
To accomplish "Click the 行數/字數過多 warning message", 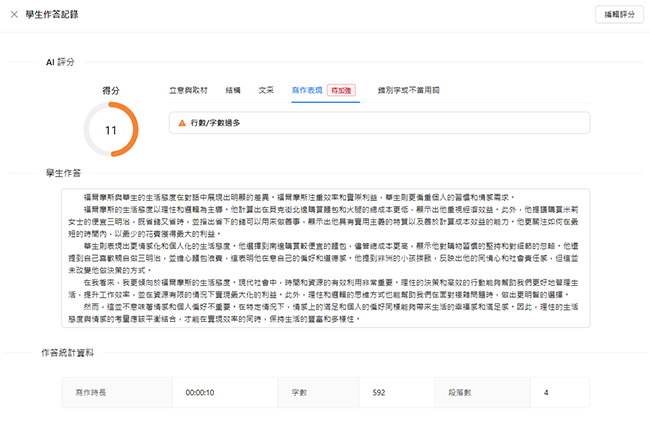I will 215,122.
